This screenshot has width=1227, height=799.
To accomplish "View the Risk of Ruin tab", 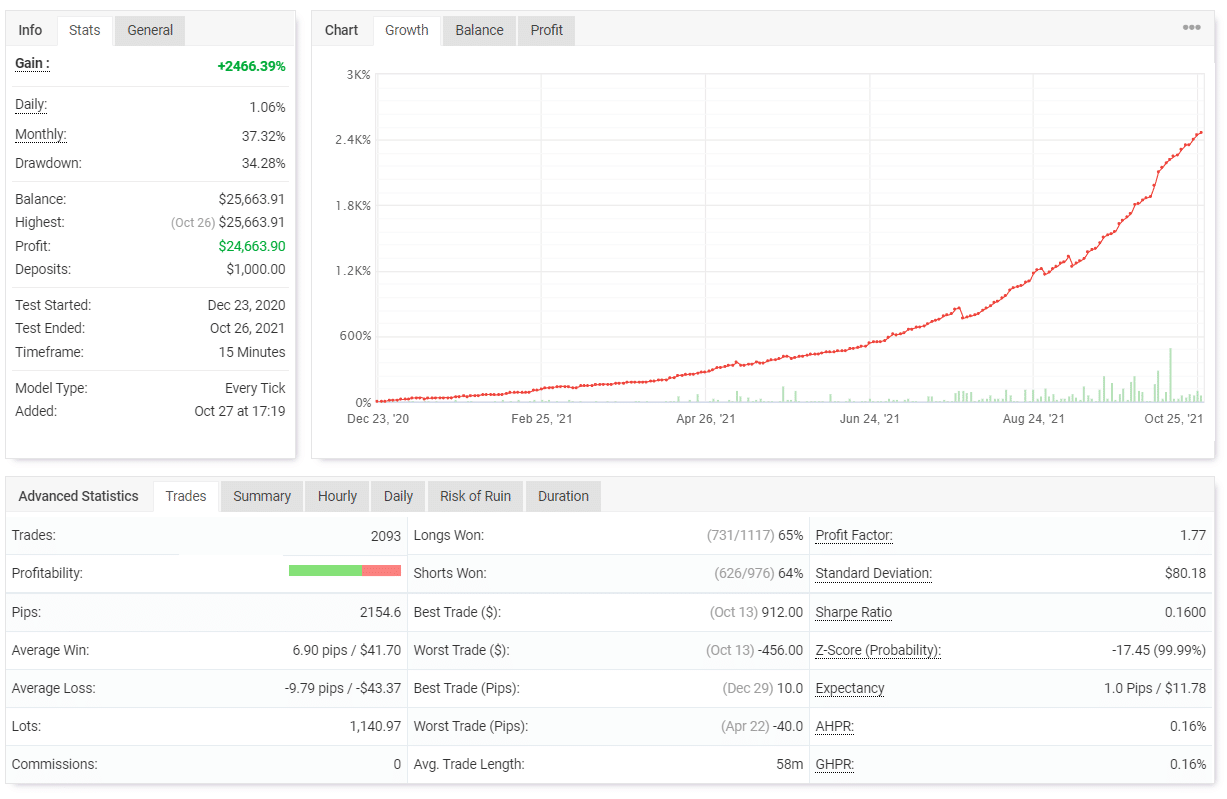I will 475,496.
